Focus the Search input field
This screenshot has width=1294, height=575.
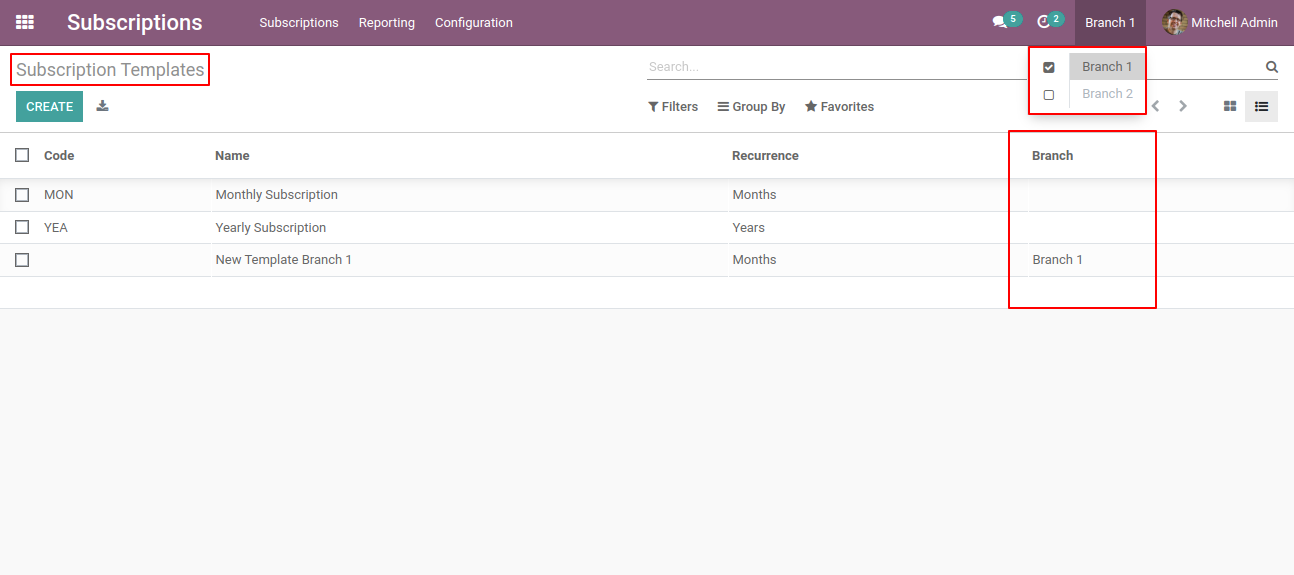(835, 67)
